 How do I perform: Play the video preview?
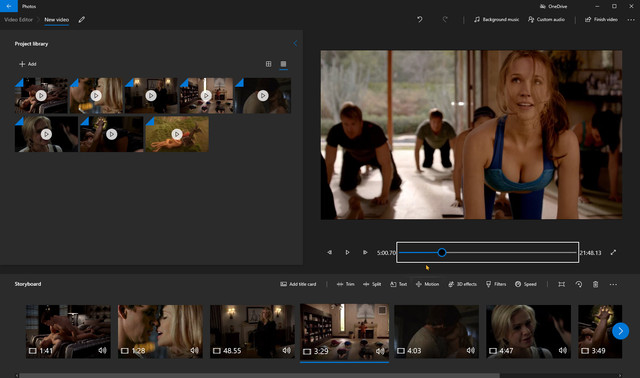(347, 252)
